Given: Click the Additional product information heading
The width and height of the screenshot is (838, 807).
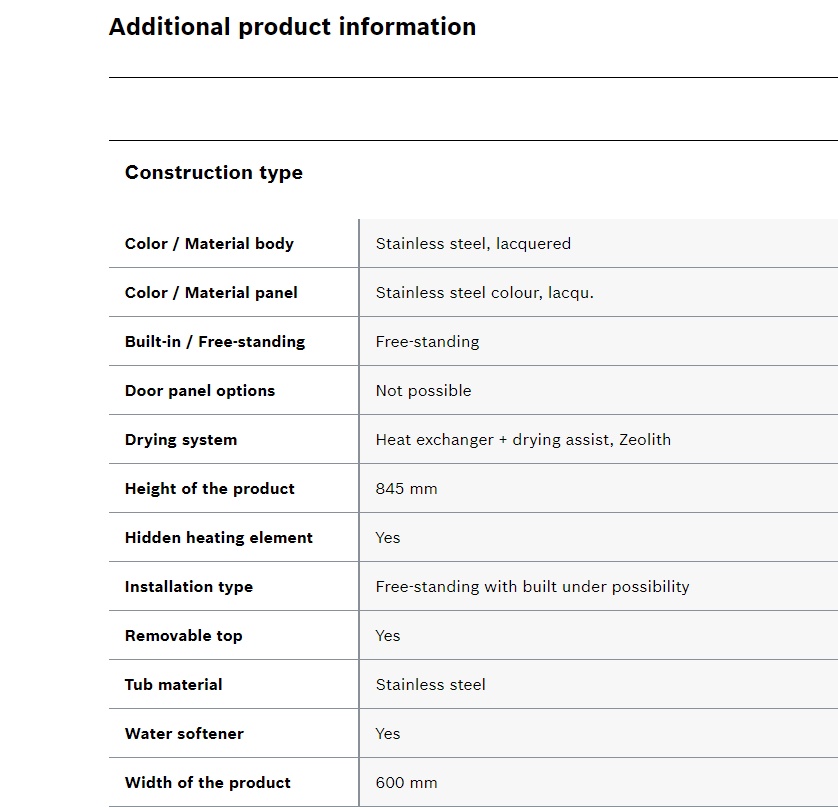Looking at the screenshot, I should pos(292,27).
